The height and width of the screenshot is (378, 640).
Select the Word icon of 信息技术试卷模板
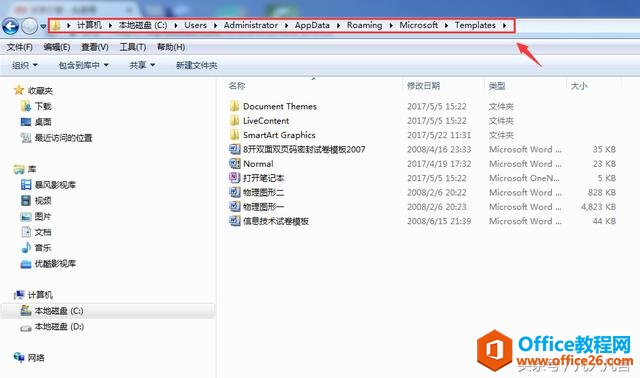[x=235, y=221]
